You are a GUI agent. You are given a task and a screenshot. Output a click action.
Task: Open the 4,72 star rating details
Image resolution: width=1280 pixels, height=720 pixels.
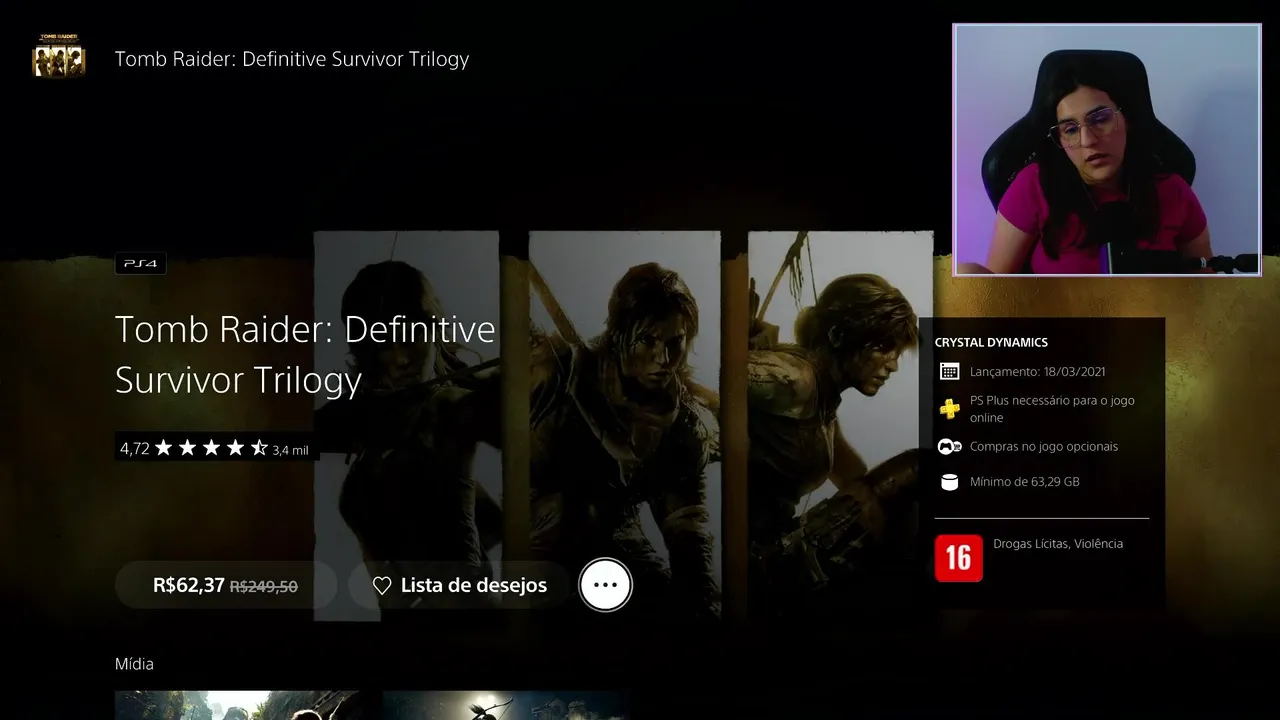coord(216,449)
